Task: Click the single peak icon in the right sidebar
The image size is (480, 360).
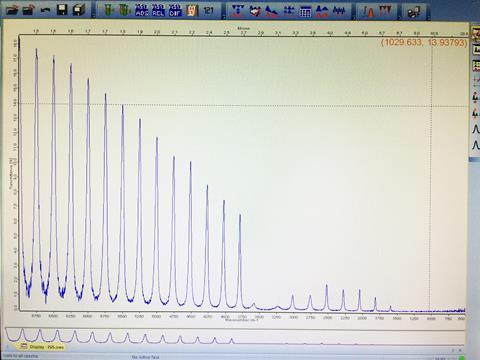Action: [476, 128]
